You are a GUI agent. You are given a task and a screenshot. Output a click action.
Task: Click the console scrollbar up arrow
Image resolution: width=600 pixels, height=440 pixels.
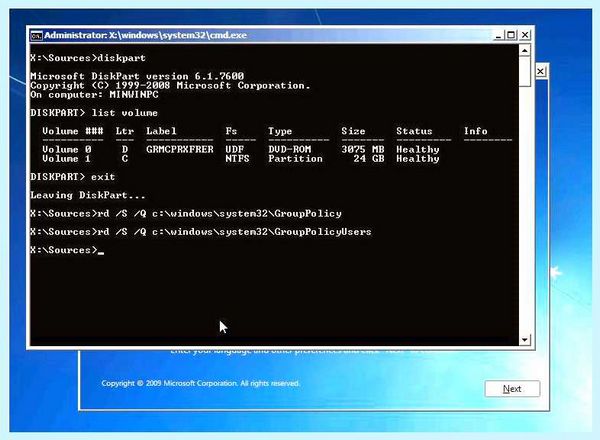coord(525,51)
